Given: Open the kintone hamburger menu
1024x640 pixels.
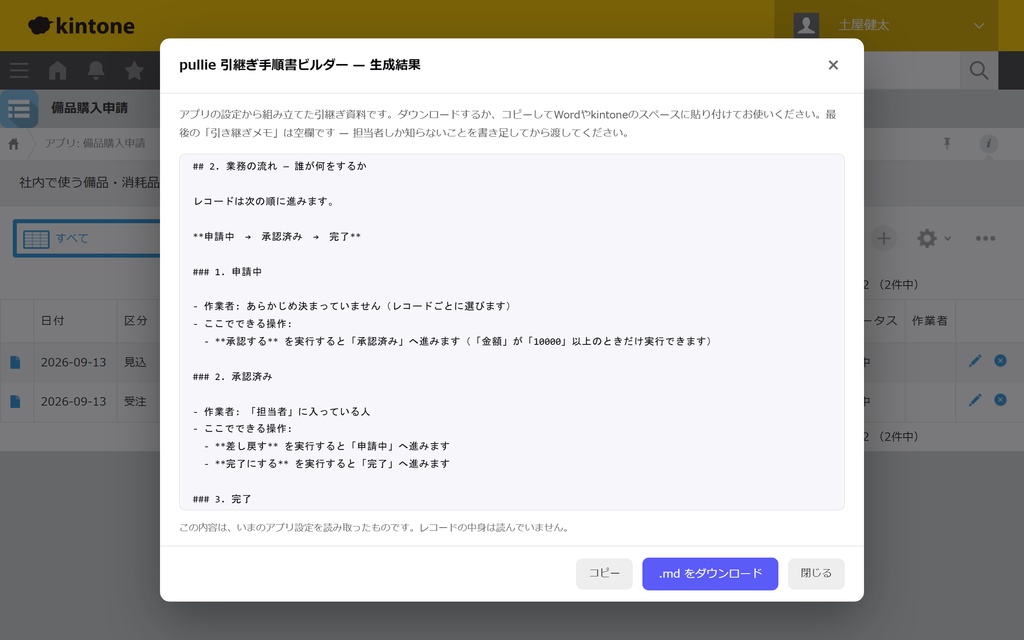Looking at the screenshot, I should [x=19, y=71].
